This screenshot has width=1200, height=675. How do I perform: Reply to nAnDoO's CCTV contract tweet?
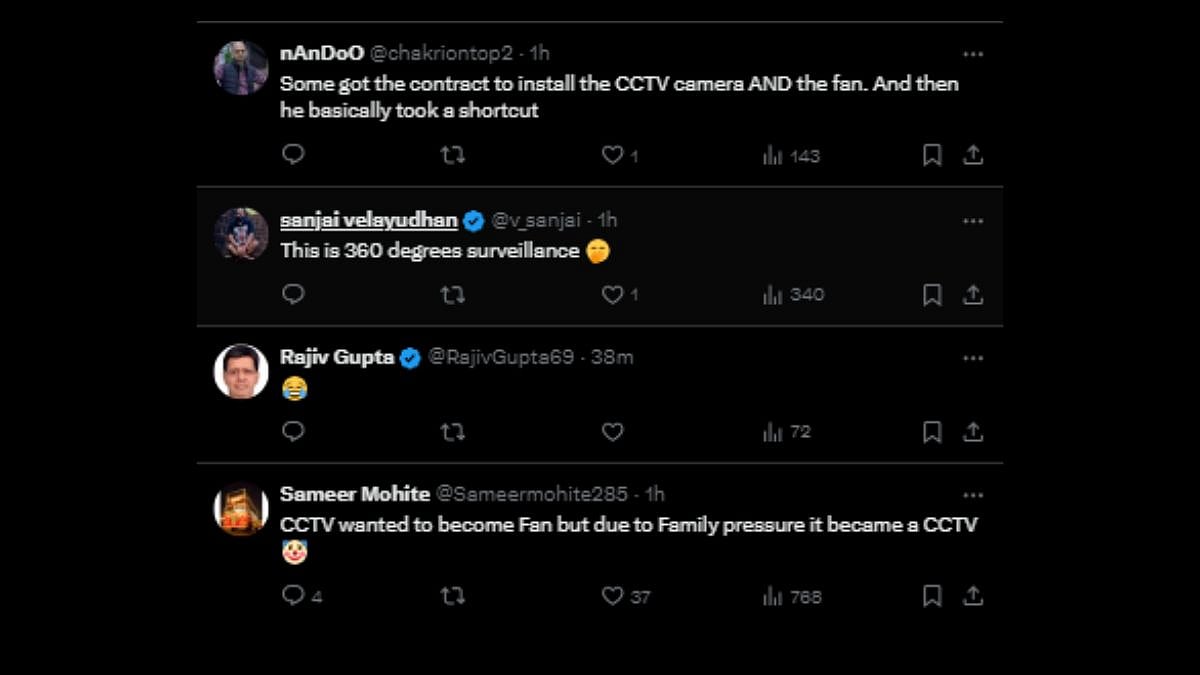(x=293, y=155)
